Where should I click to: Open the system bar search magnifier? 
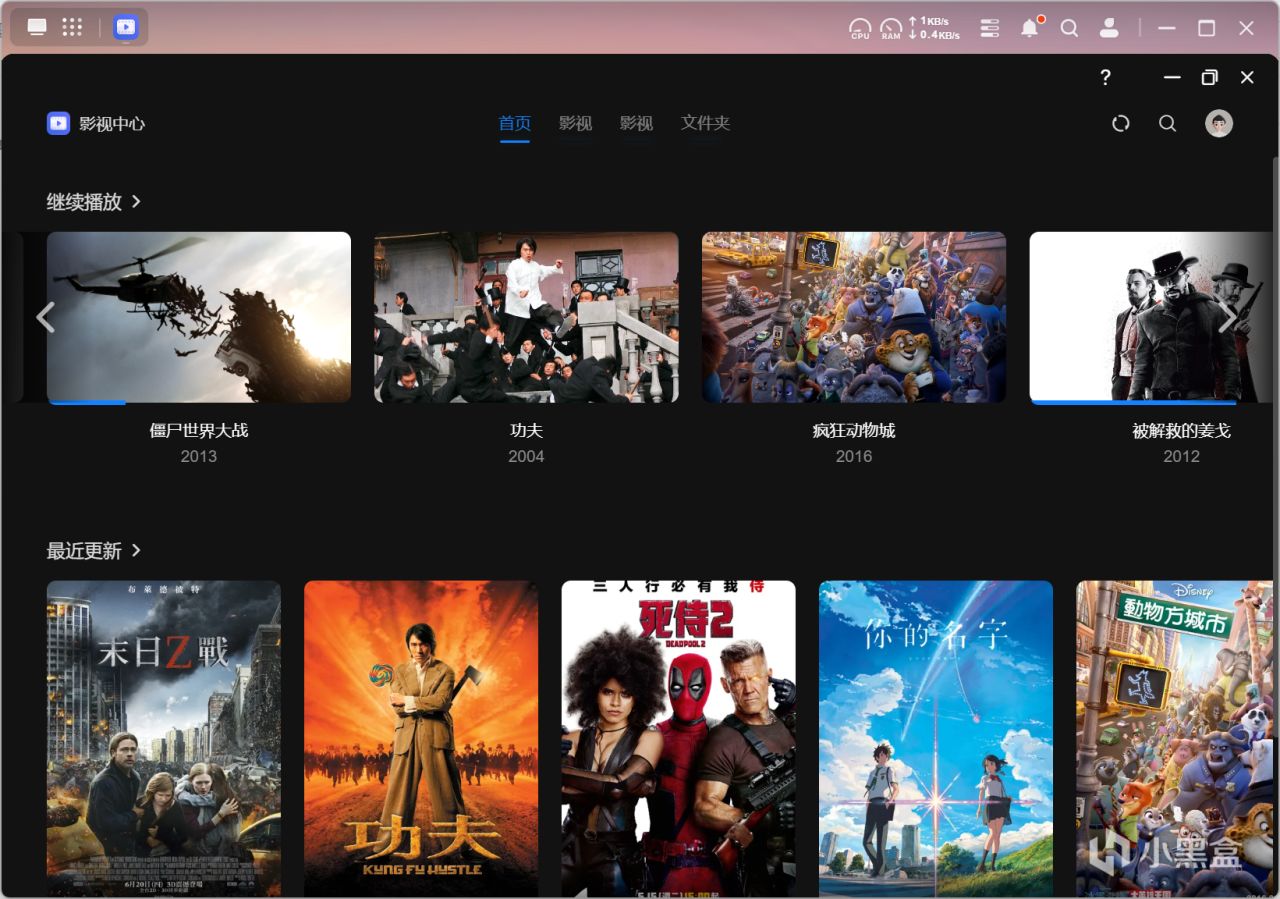coord(1069,28)
